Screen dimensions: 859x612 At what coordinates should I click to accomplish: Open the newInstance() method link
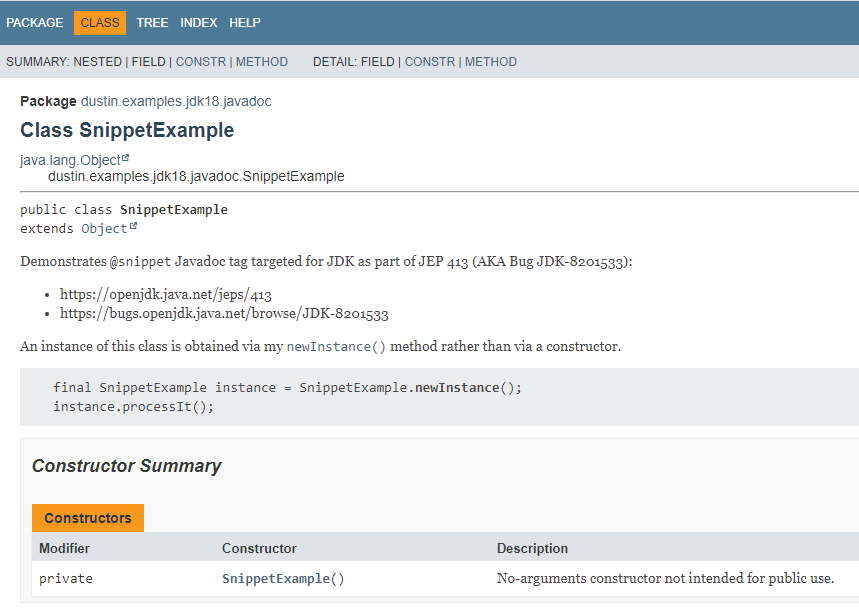pos(336,347)
